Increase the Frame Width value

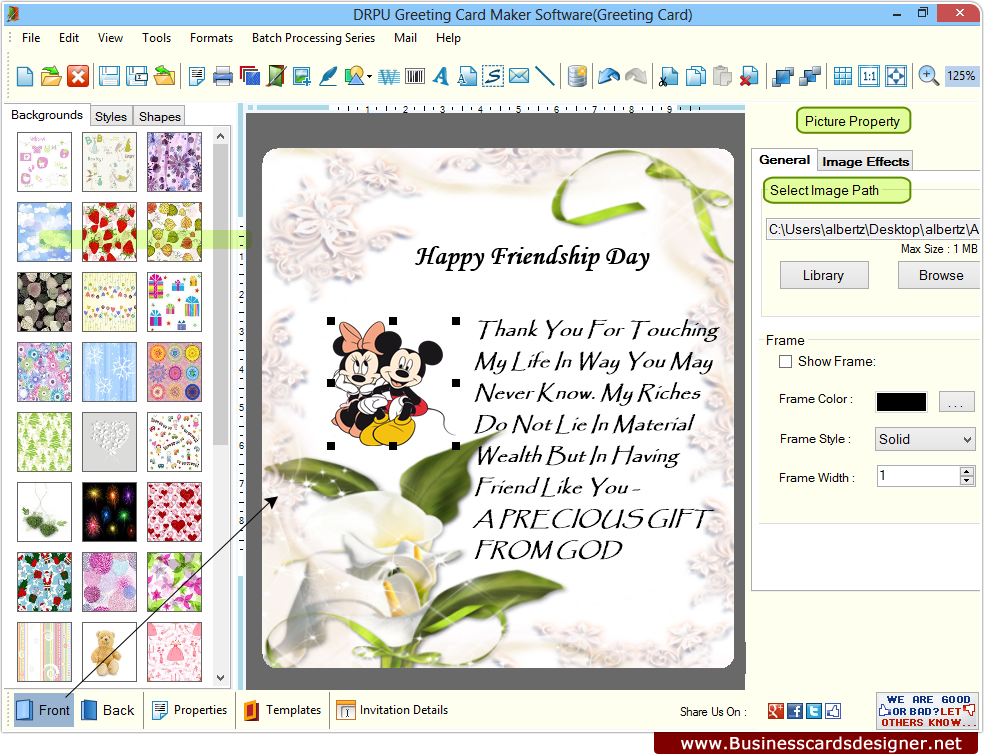pos(967,471)
